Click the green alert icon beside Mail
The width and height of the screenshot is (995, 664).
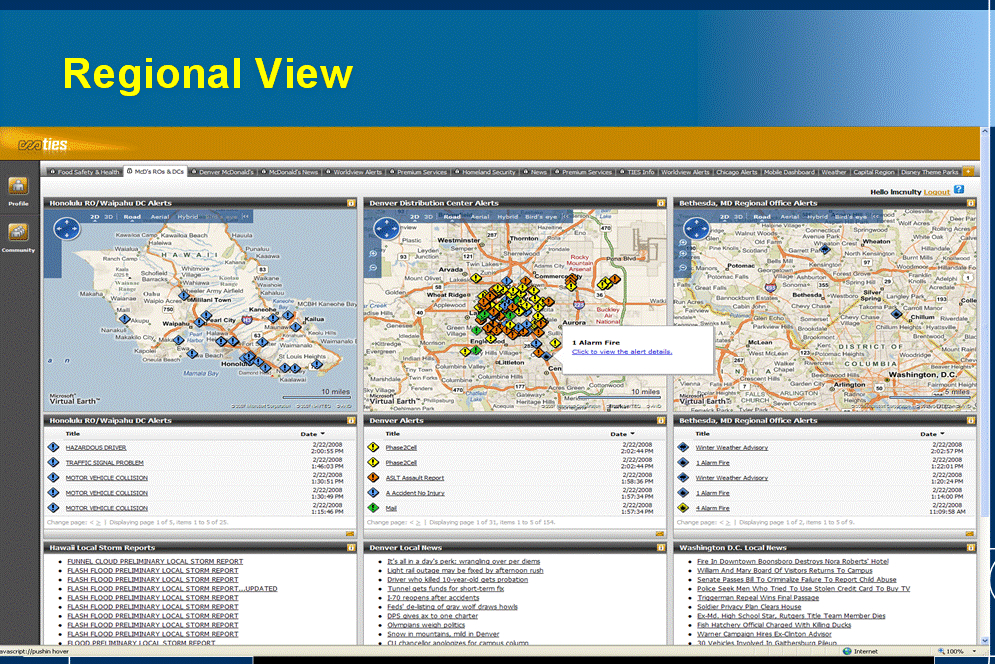[x=373, y=508]
